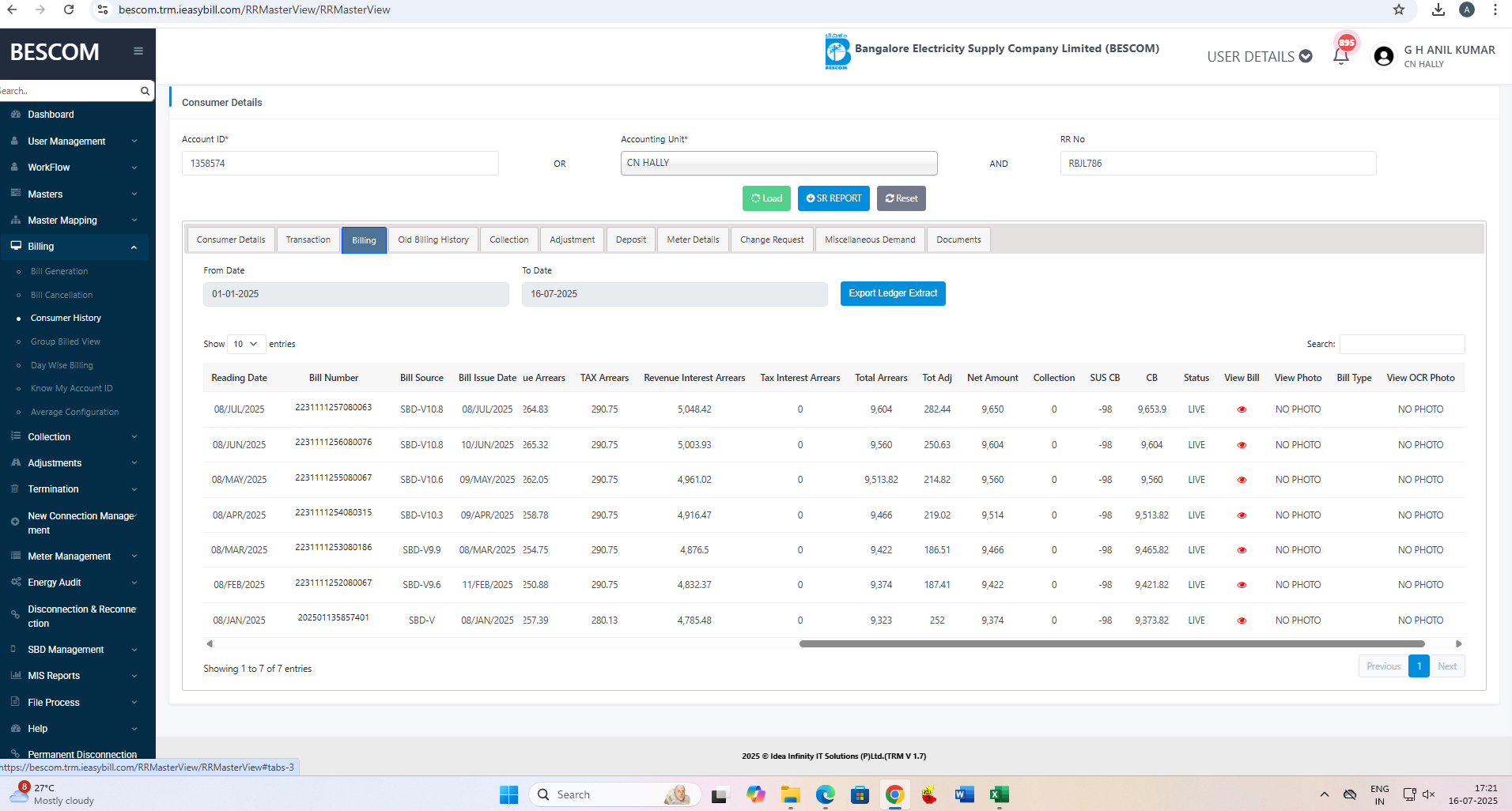Click the Account ID input field

pos(340,164)
